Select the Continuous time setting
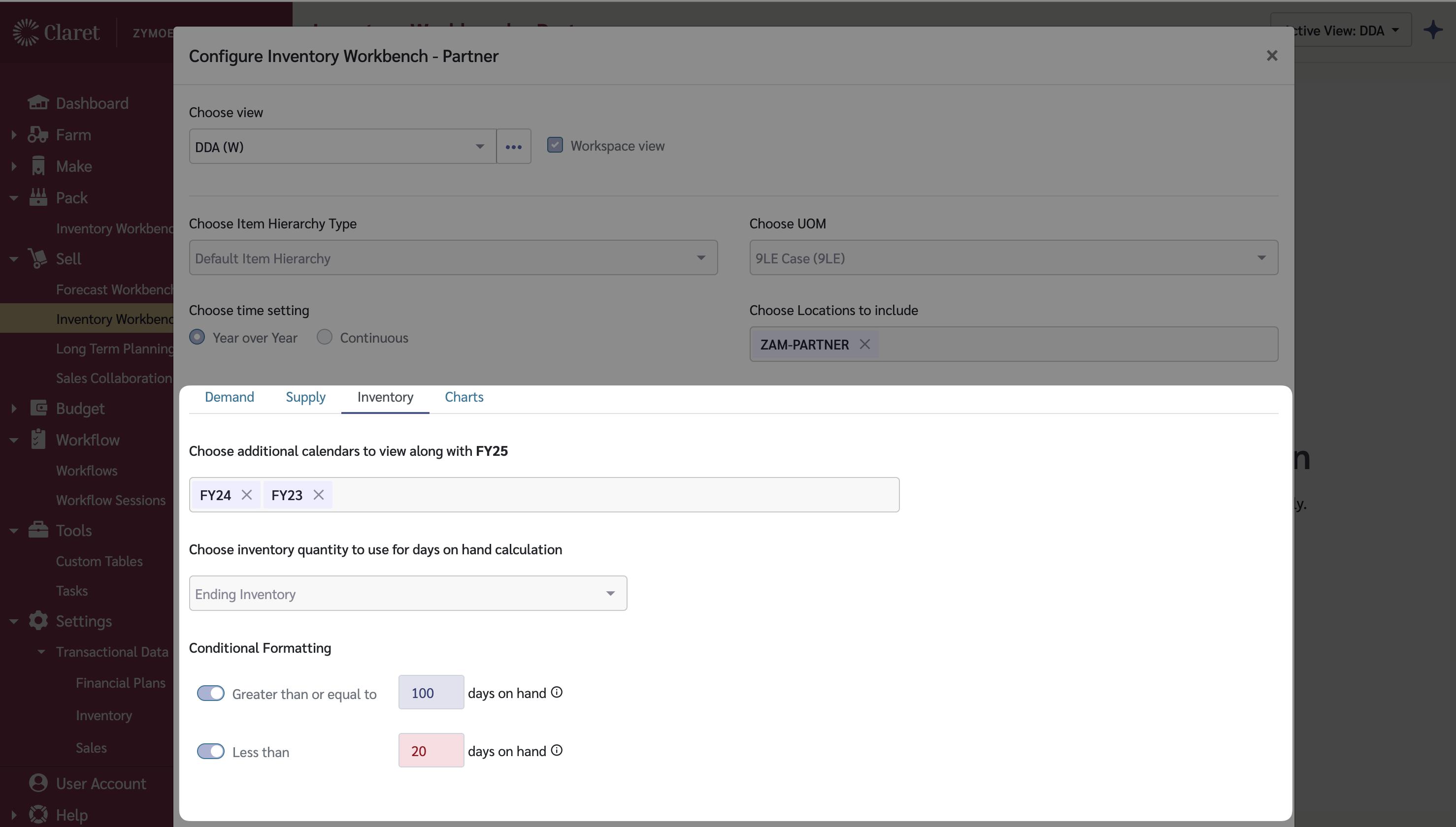This screenshot has height=827, width=1456. (325, 337)
